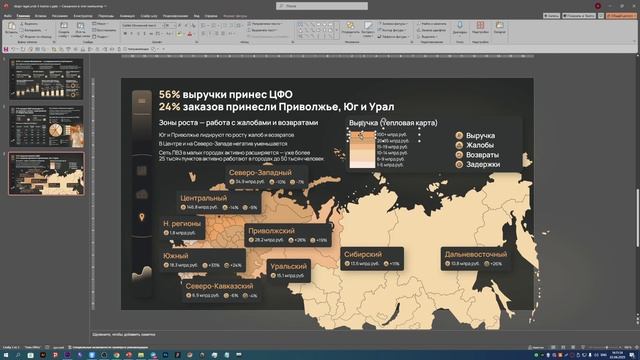Click the Paste (Вставить) clipboard icon

[x=11, y=27]
